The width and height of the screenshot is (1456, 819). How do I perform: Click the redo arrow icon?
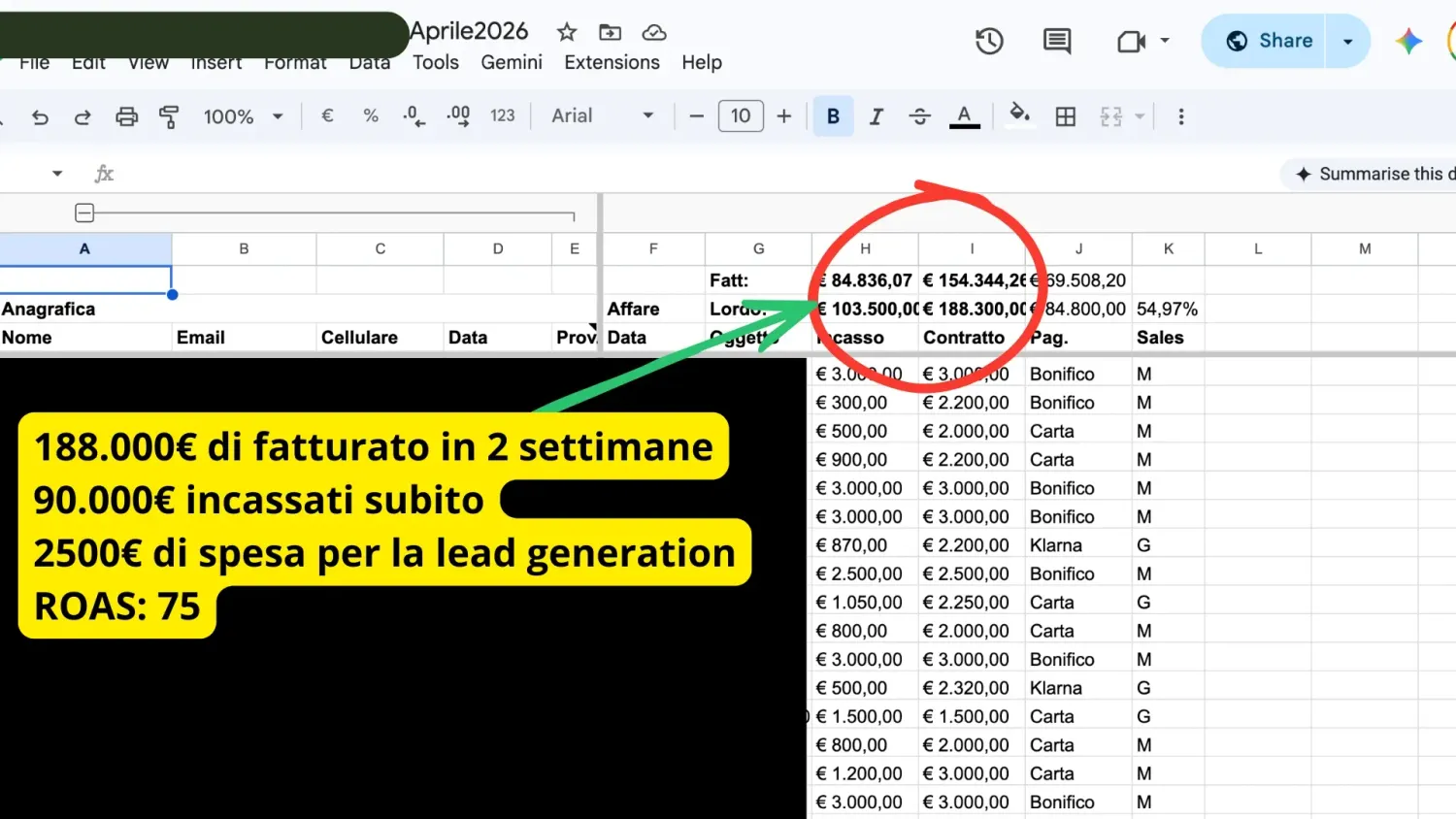click(x=83, y=117)
